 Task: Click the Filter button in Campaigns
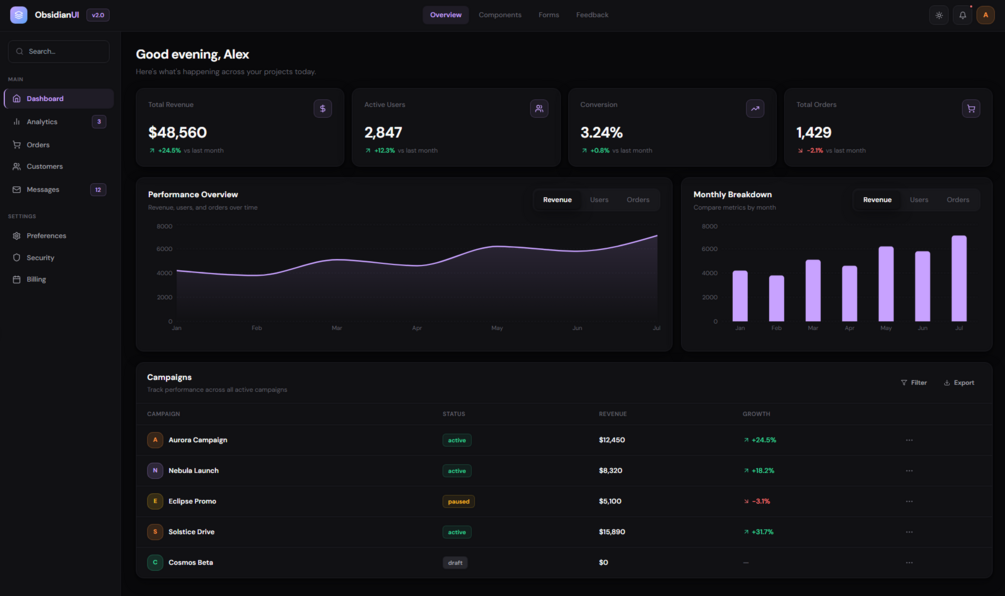click(x=913, y=383)
